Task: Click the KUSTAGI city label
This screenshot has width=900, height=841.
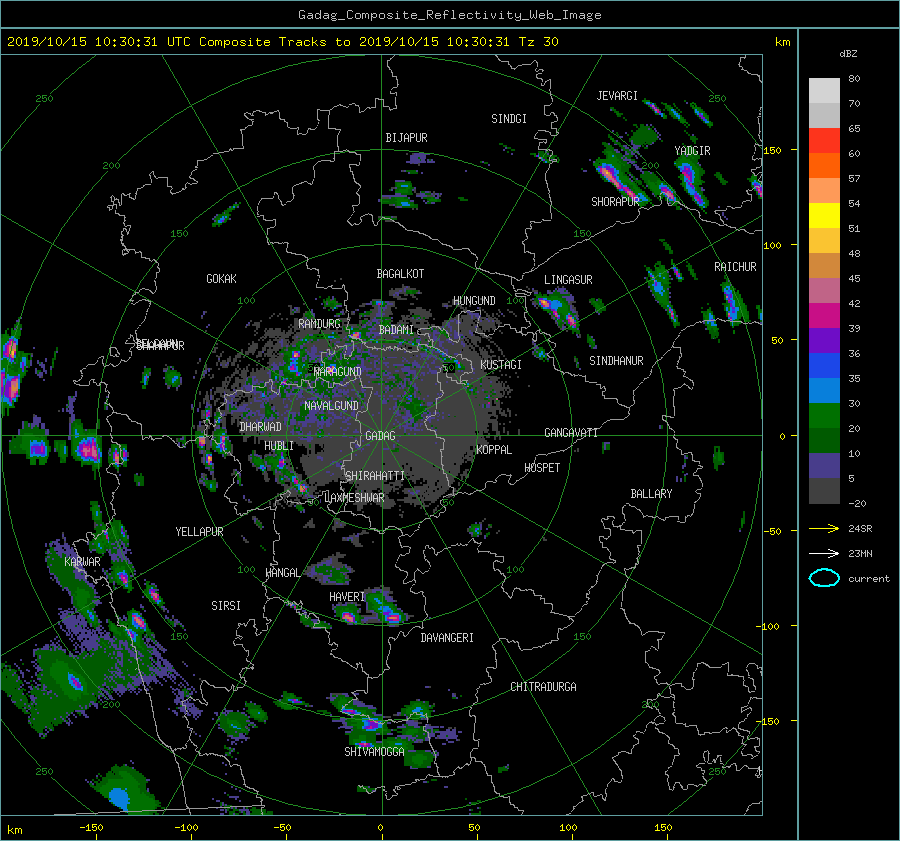Action: pyautogui.click(x=501, y=365)
